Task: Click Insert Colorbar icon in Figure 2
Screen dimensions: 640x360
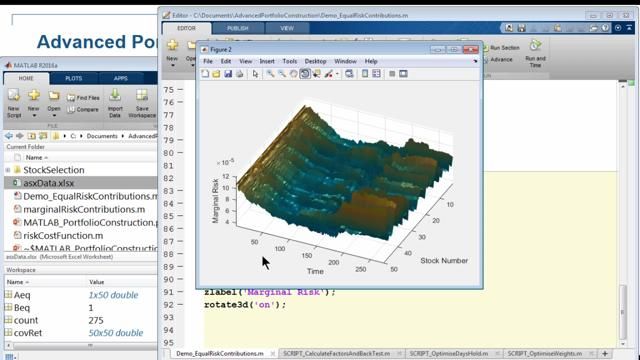Action: [x=365, y=74]
